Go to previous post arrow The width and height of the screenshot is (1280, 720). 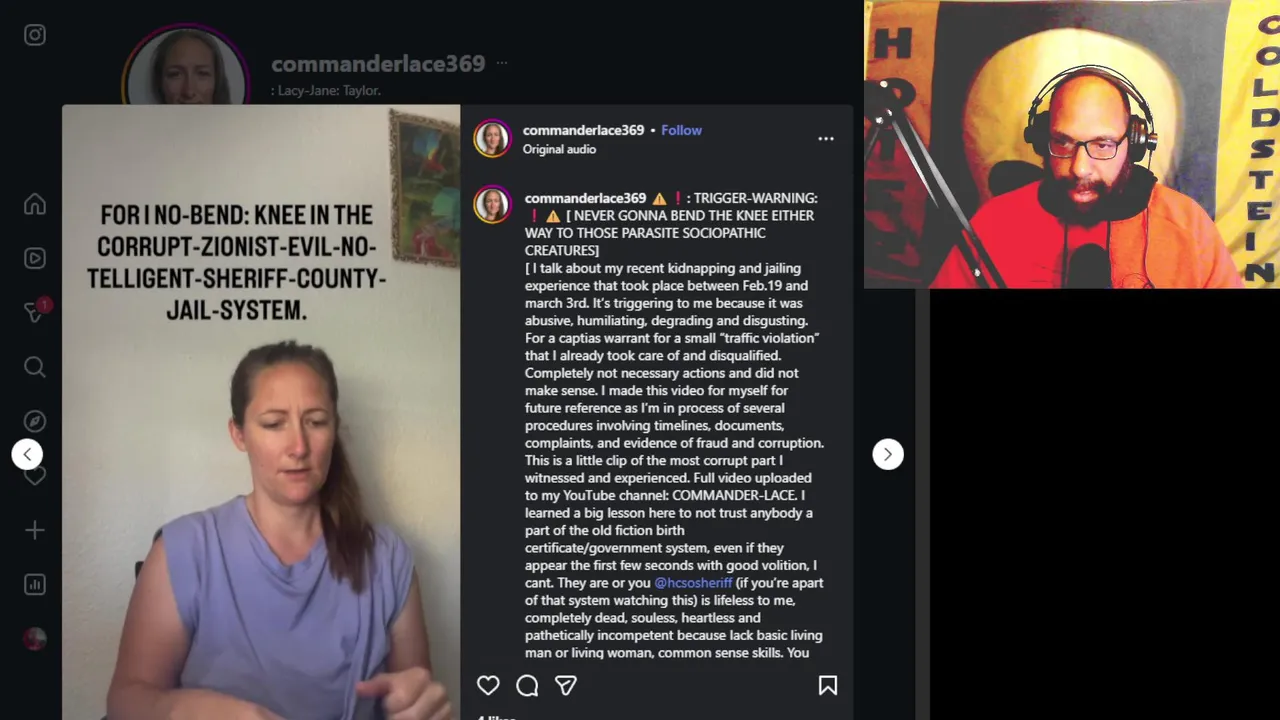(x=27, y=454)
